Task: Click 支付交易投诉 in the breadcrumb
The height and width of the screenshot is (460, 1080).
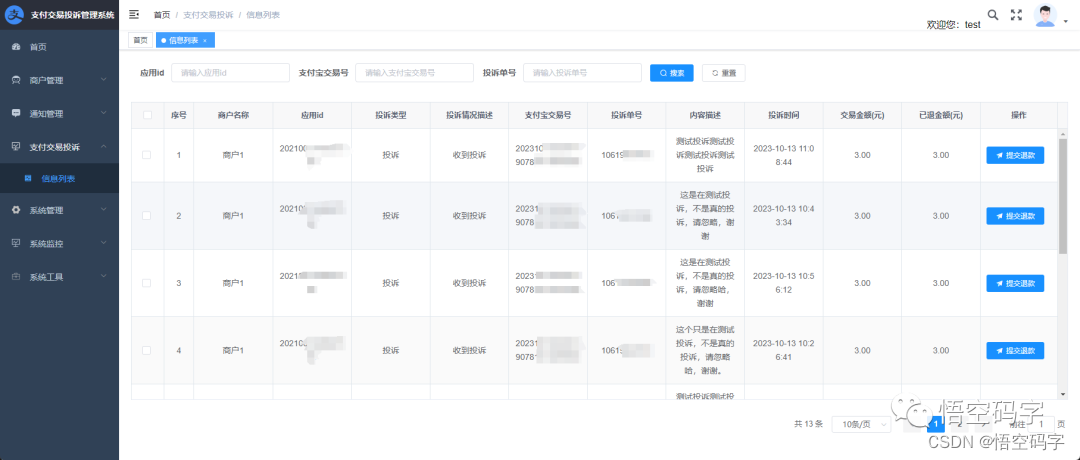Action: (208, 14)
